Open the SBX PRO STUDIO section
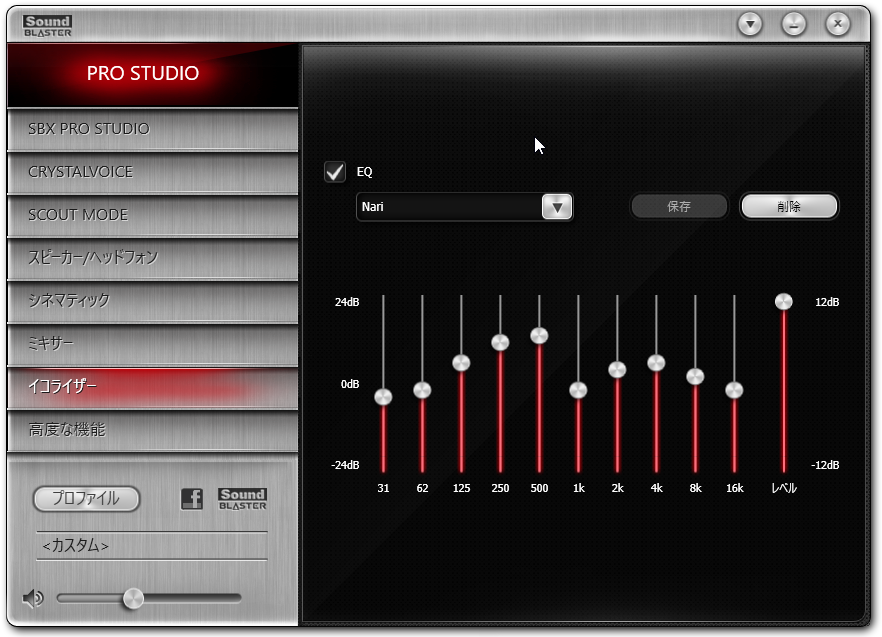 coord(152,129)
